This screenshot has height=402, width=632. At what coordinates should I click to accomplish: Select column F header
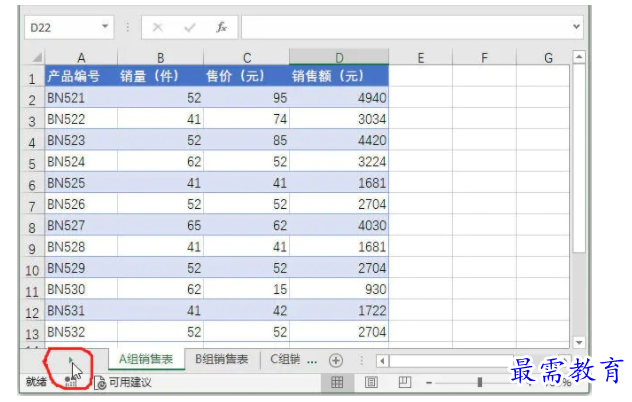pyautogui.click(x=484, y=58)
